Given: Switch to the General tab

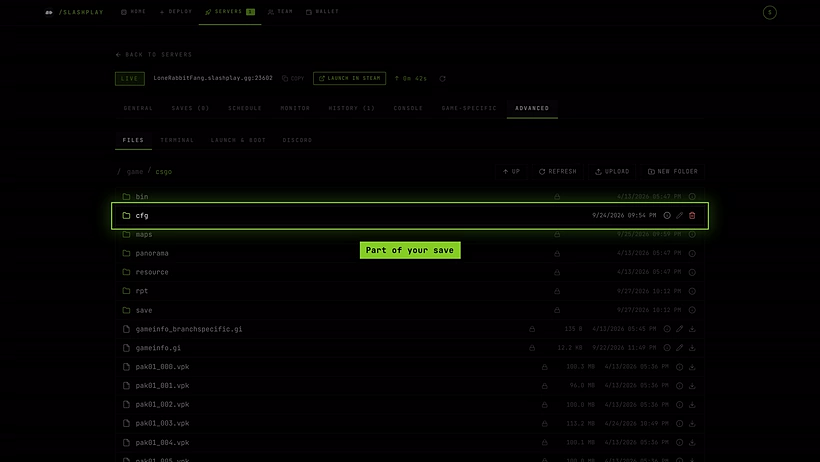Looking at the screenshot, I should click(x=138, y=108).
